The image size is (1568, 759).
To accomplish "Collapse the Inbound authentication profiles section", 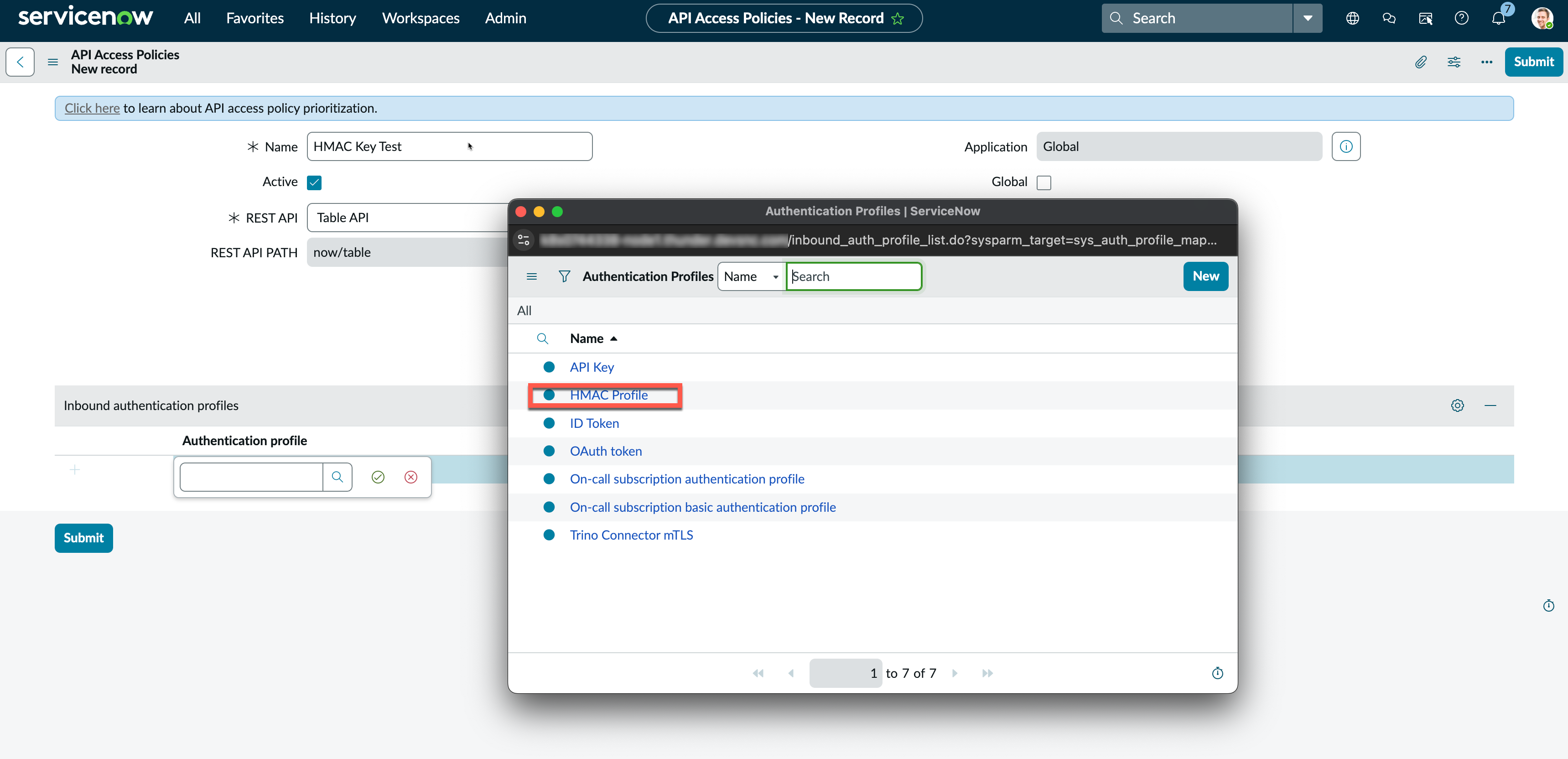I will pyautogui.click(x=1490, y=406).
